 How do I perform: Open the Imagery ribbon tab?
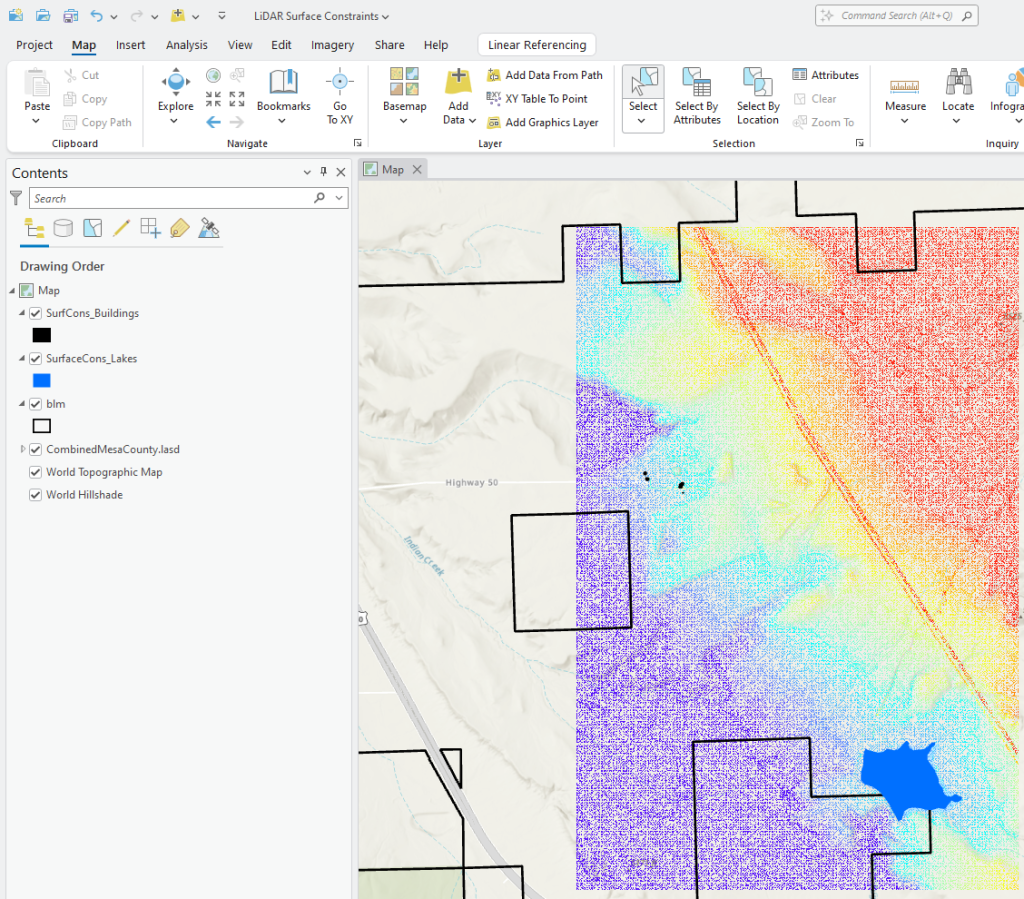[x=332, y=44]
